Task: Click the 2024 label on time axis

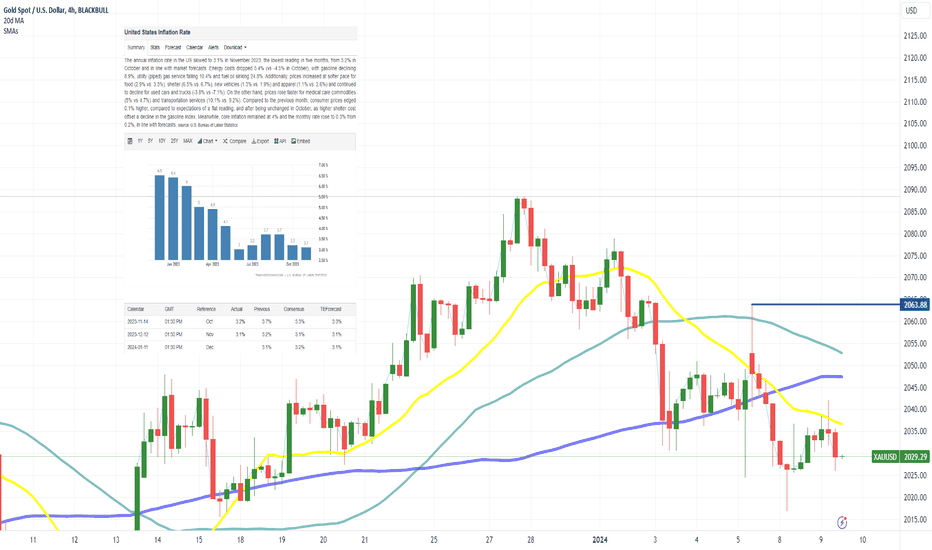Action: (x=600, y=540)
